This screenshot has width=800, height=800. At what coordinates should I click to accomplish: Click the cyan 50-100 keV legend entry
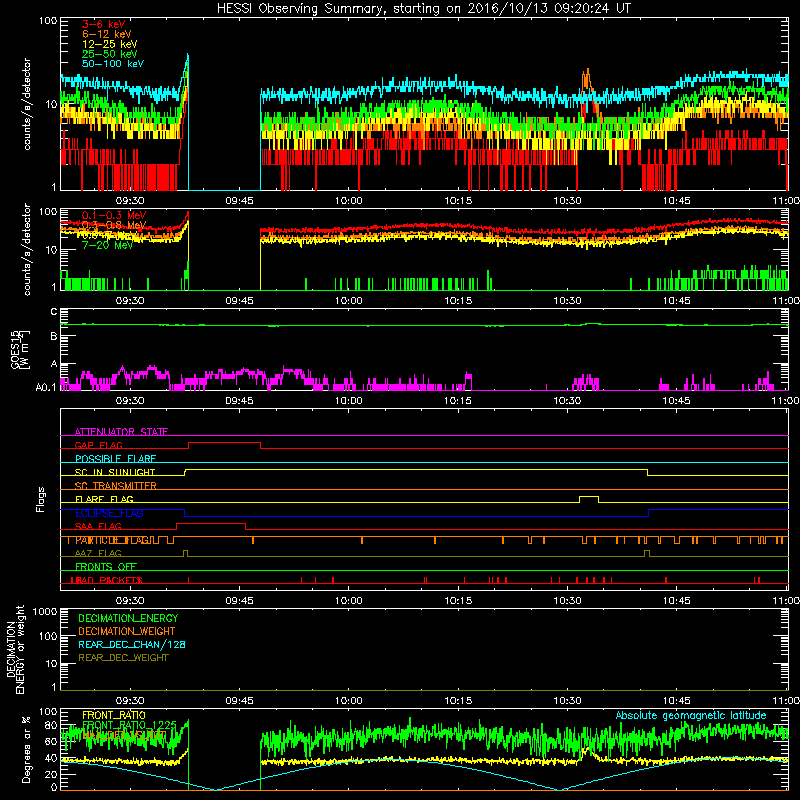coord(113,64)
